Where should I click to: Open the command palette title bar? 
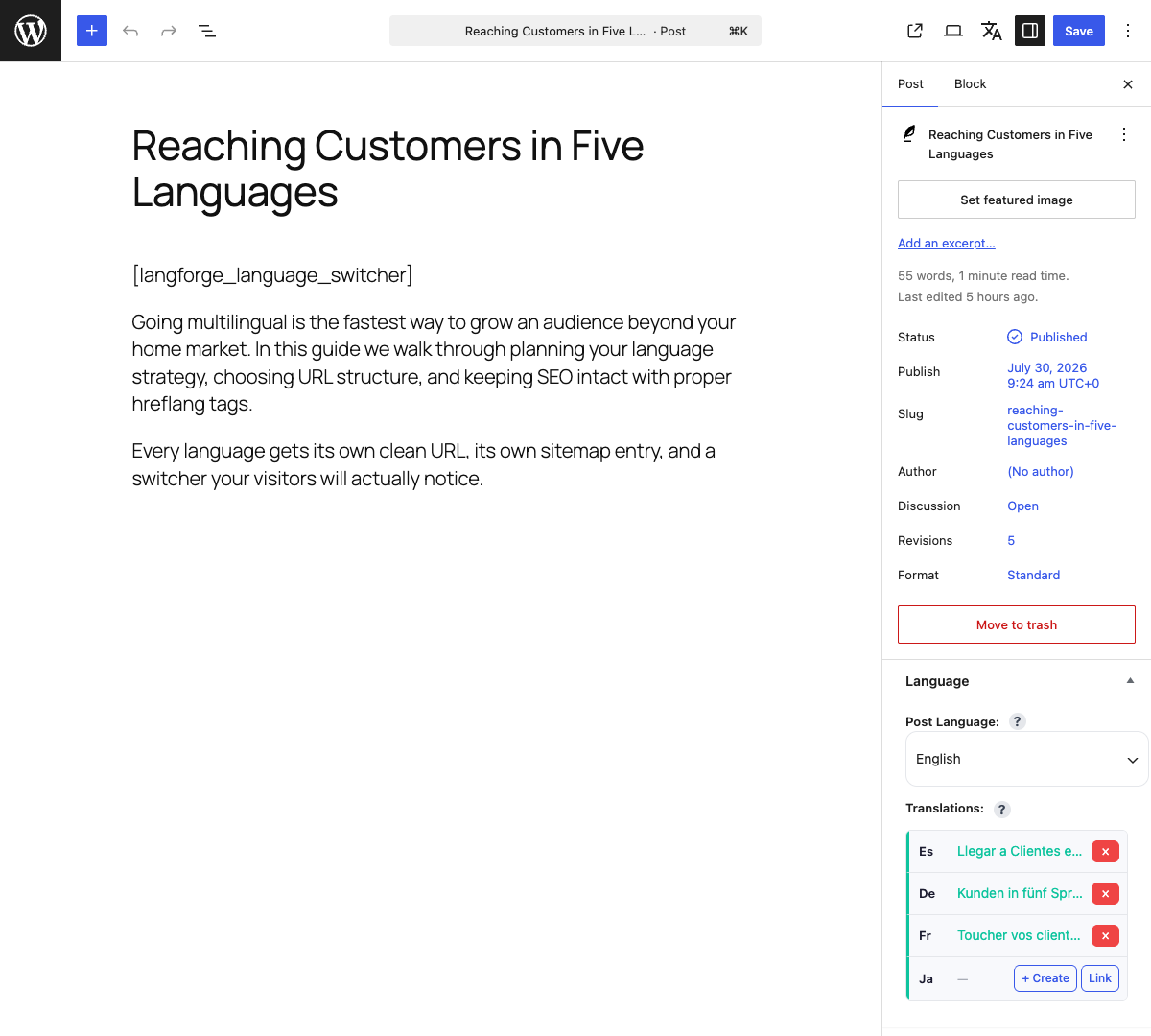click(x=575, y=31)
